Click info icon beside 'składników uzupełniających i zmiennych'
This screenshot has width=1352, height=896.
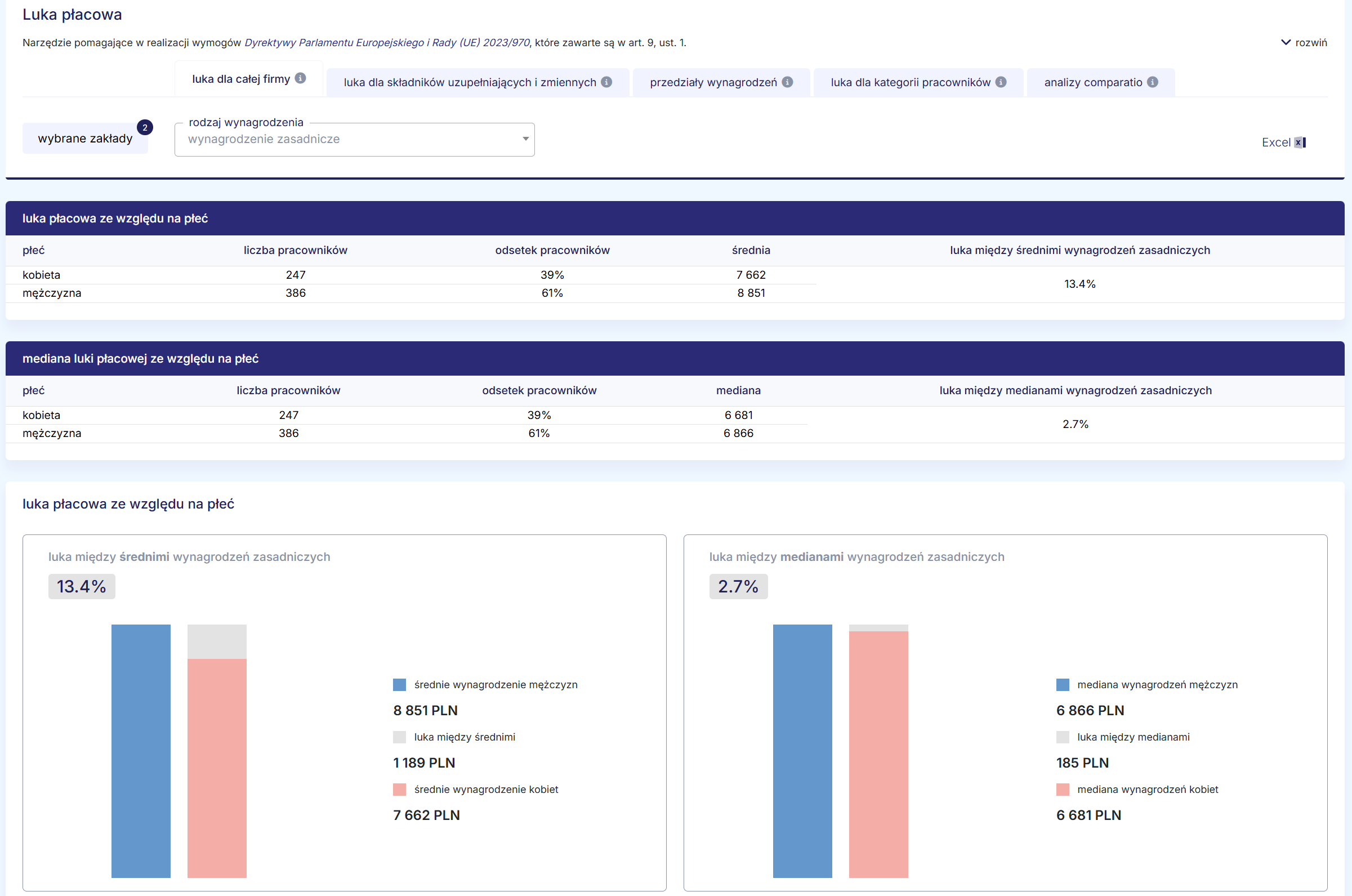click(606, 82)
